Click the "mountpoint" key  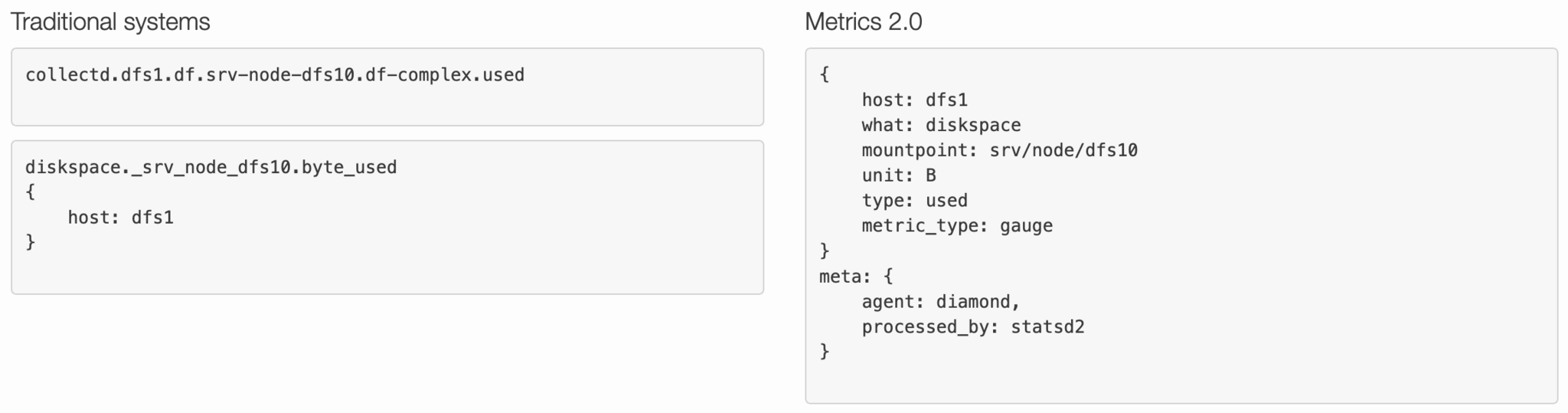916,150
